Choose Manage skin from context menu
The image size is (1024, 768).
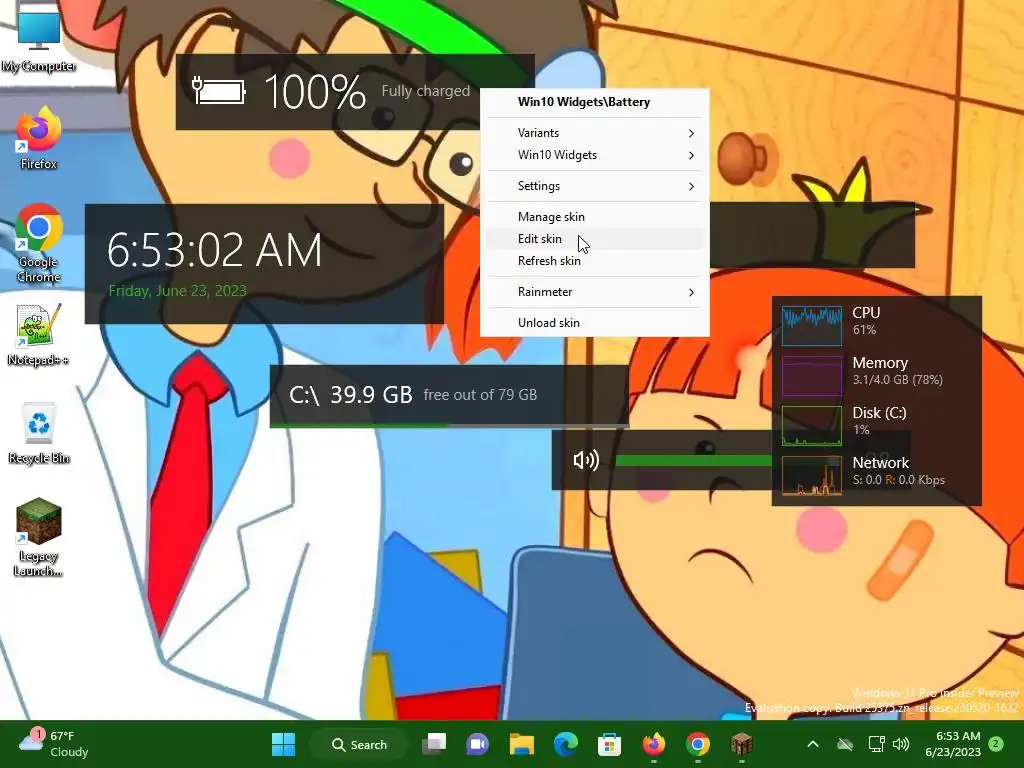tap(594, 217)
